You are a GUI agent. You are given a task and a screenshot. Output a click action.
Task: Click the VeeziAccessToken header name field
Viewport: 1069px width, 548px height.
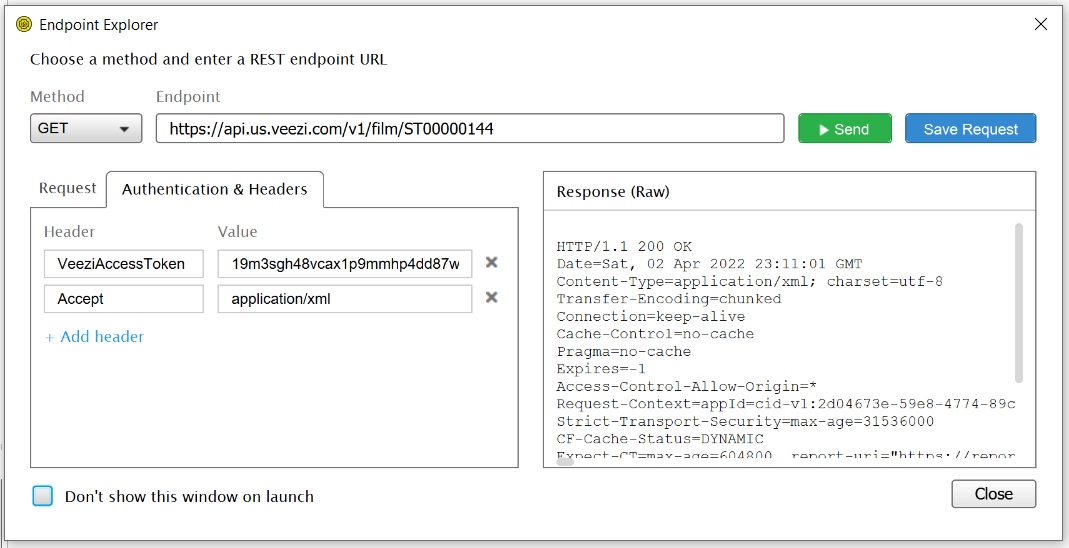pos(123,264)
